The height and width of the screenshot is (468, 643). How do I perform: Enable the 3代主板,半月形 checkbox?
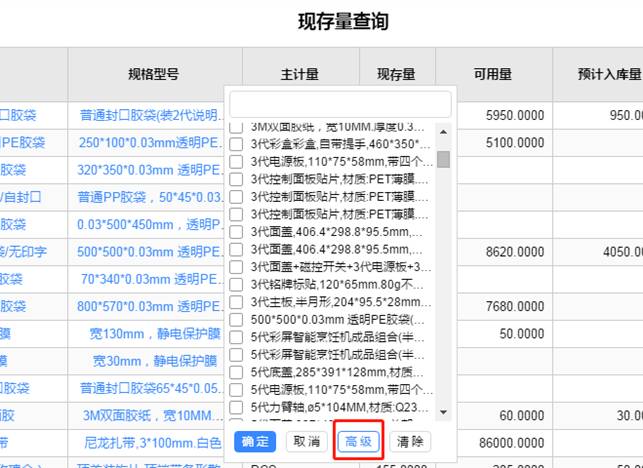(236, 302)
